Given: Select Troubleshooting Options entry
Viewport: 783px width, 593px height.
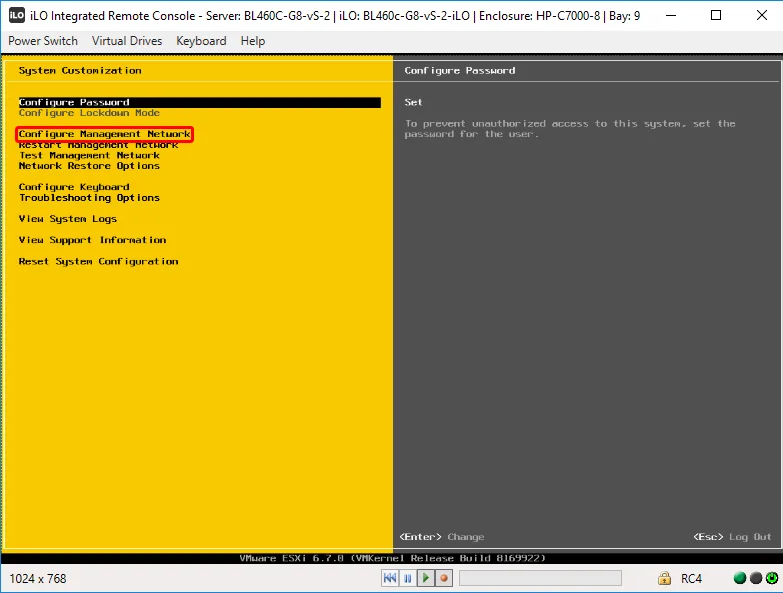Looking at the screenshot, I should click(89, 198).
